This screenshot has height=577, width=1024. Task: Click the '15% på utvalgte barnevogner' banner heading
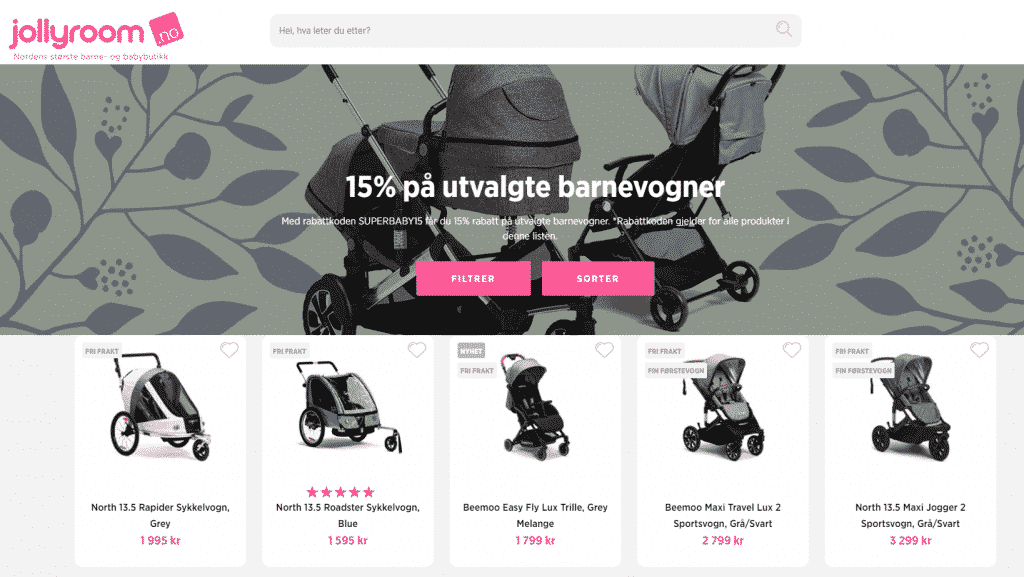[x=535, y=187]
